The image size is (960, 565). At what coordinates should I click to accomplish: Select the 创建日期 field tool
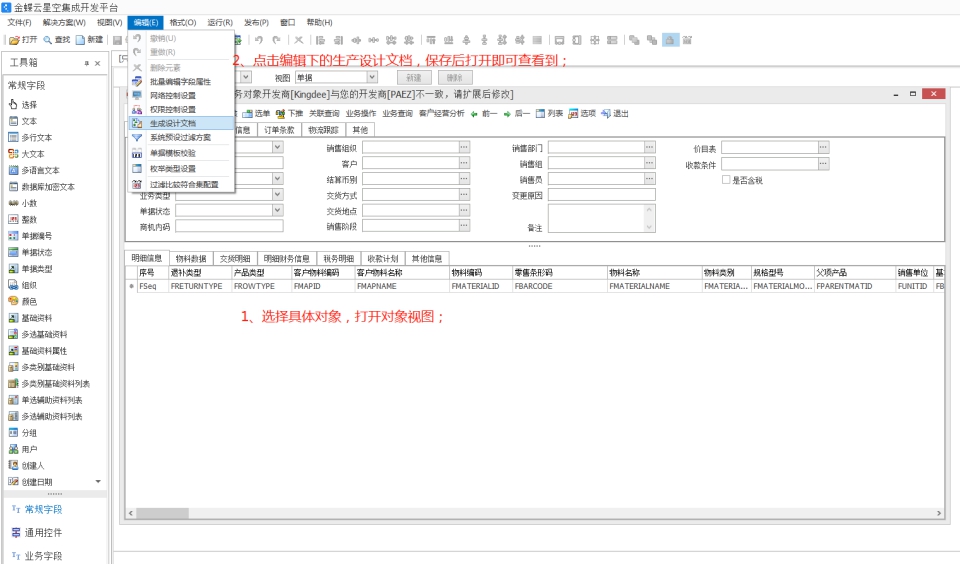(x=31, y=482)
